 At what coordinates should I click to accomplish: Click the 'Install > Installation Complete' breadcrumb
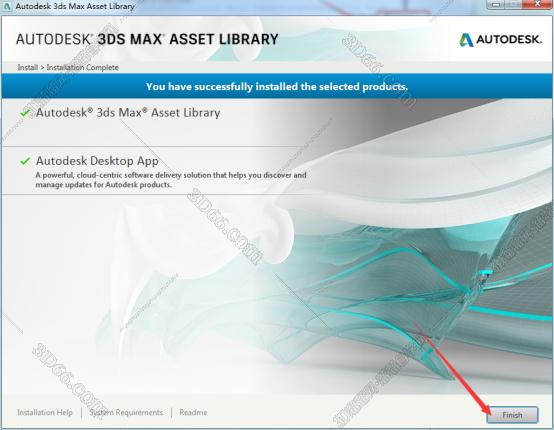tap(68, 67)
